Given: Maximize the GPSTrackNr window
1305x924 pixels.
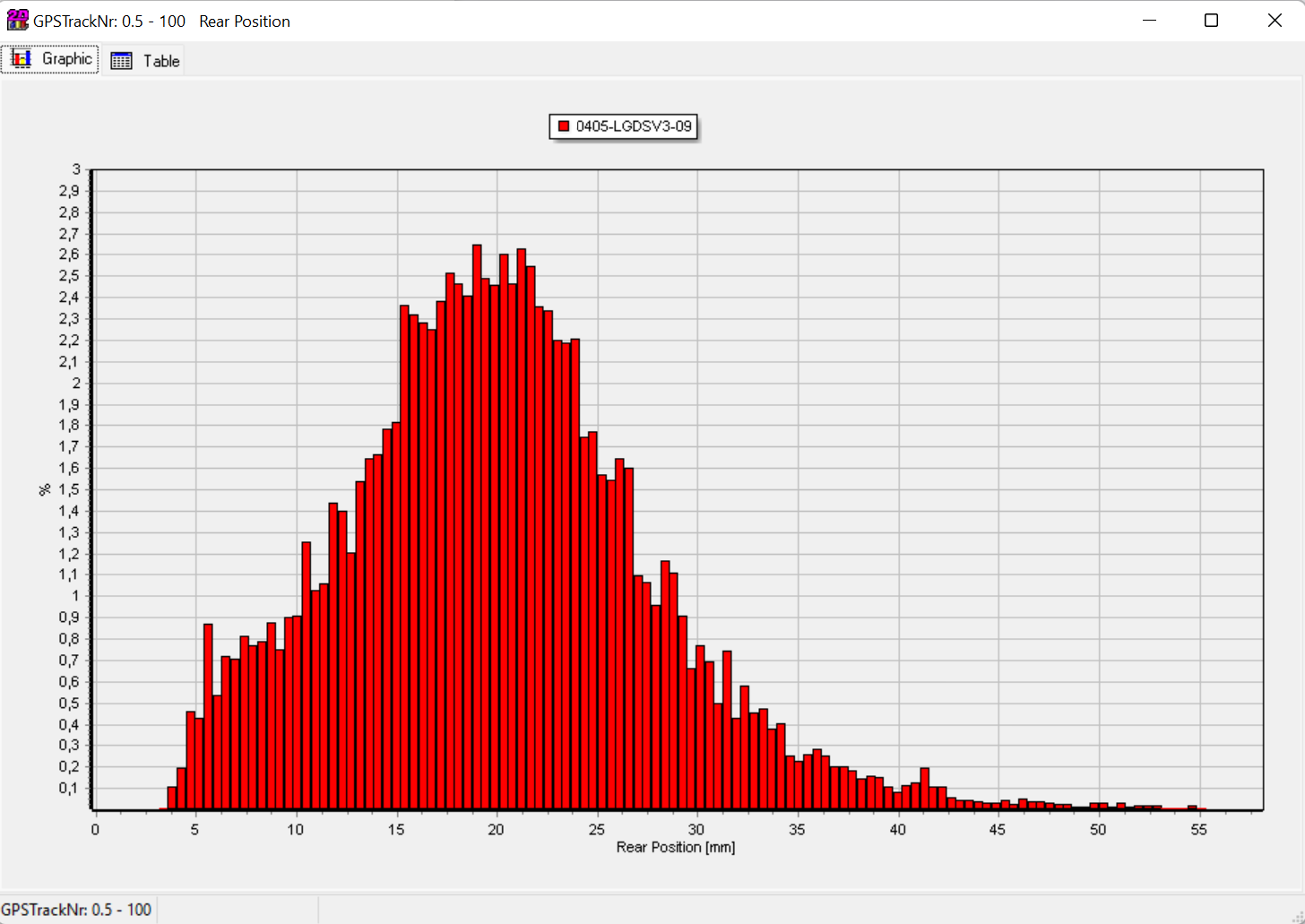Looking at the screenshot, I should 1211,21.
